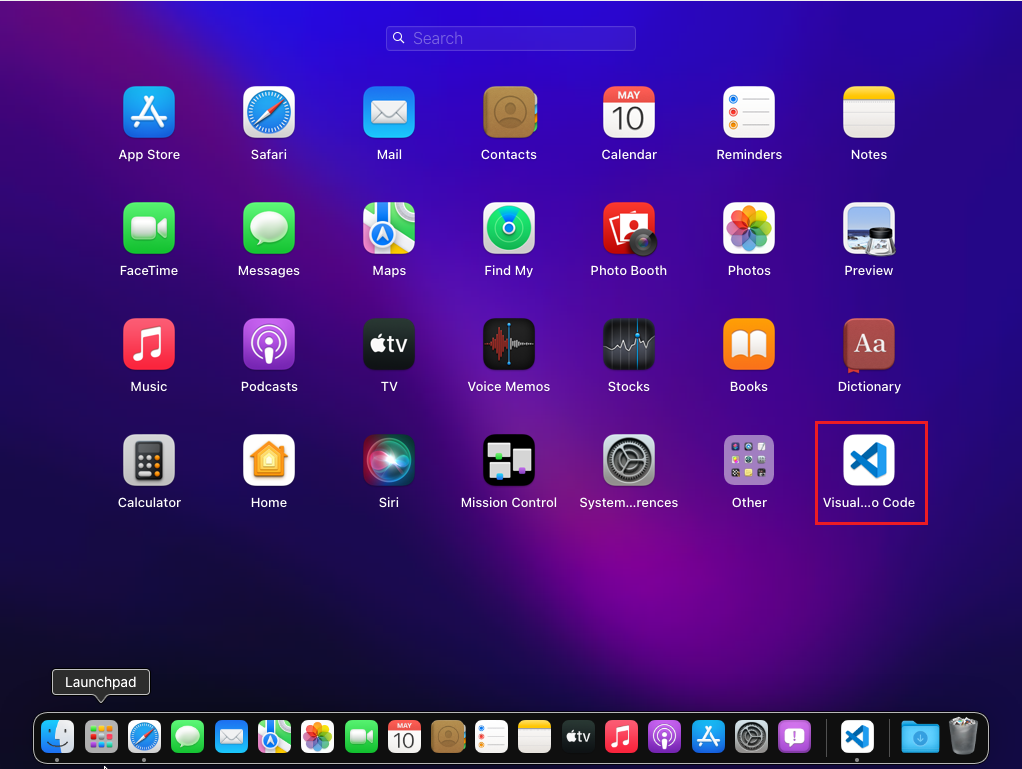This screenshot has width=1022, height=769.
Task: Open the Books app
Action: (748, 345)
